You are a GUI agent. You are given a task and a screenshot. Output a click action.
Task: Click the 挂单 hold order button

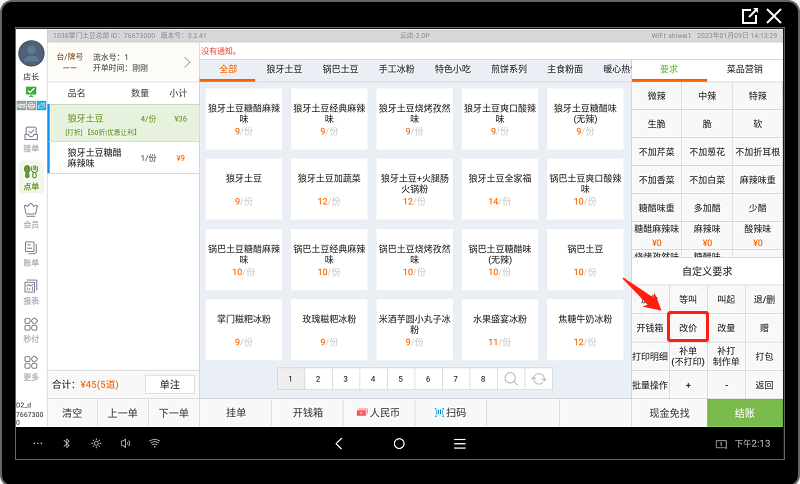236,413
